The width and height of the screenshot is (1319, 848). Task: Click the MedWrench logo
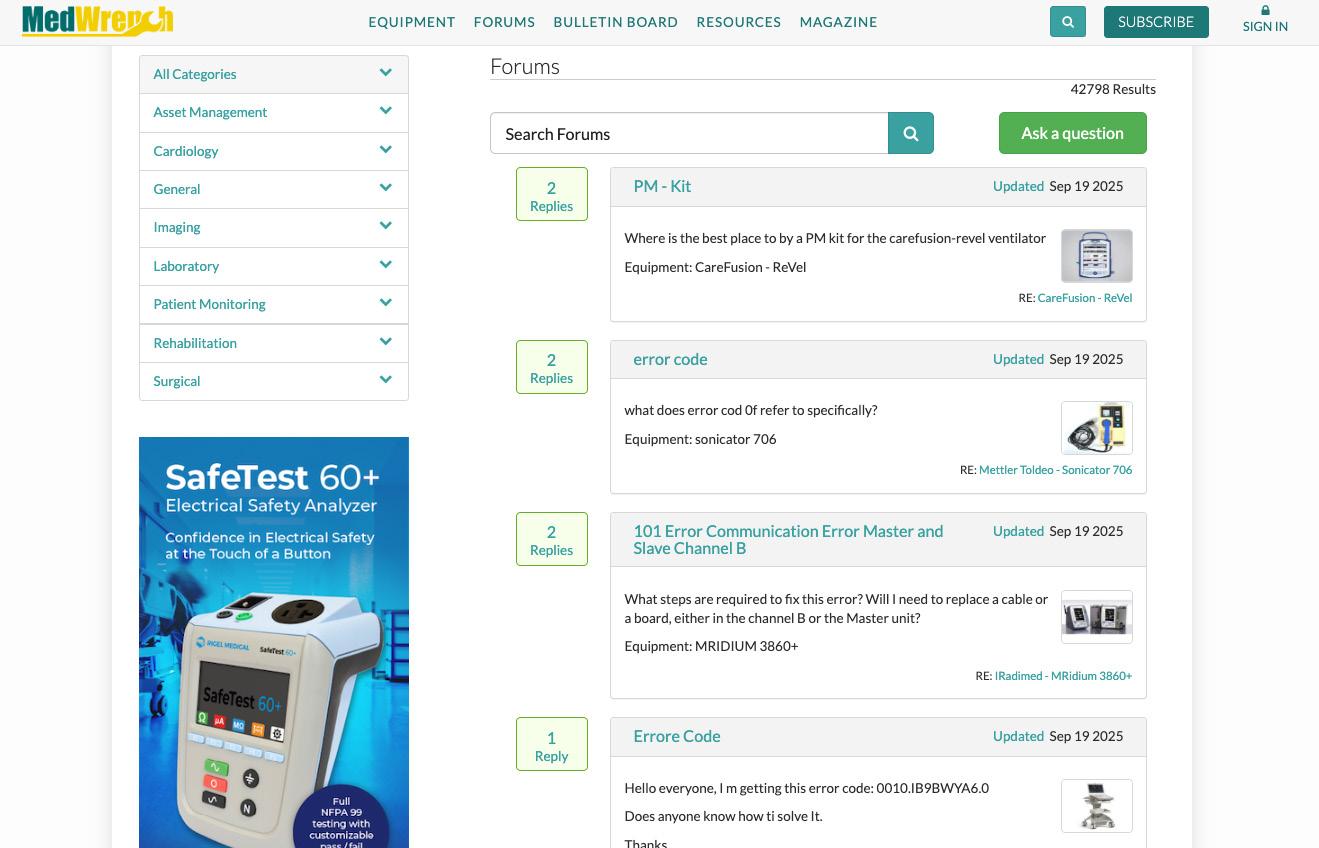(97, 21)
